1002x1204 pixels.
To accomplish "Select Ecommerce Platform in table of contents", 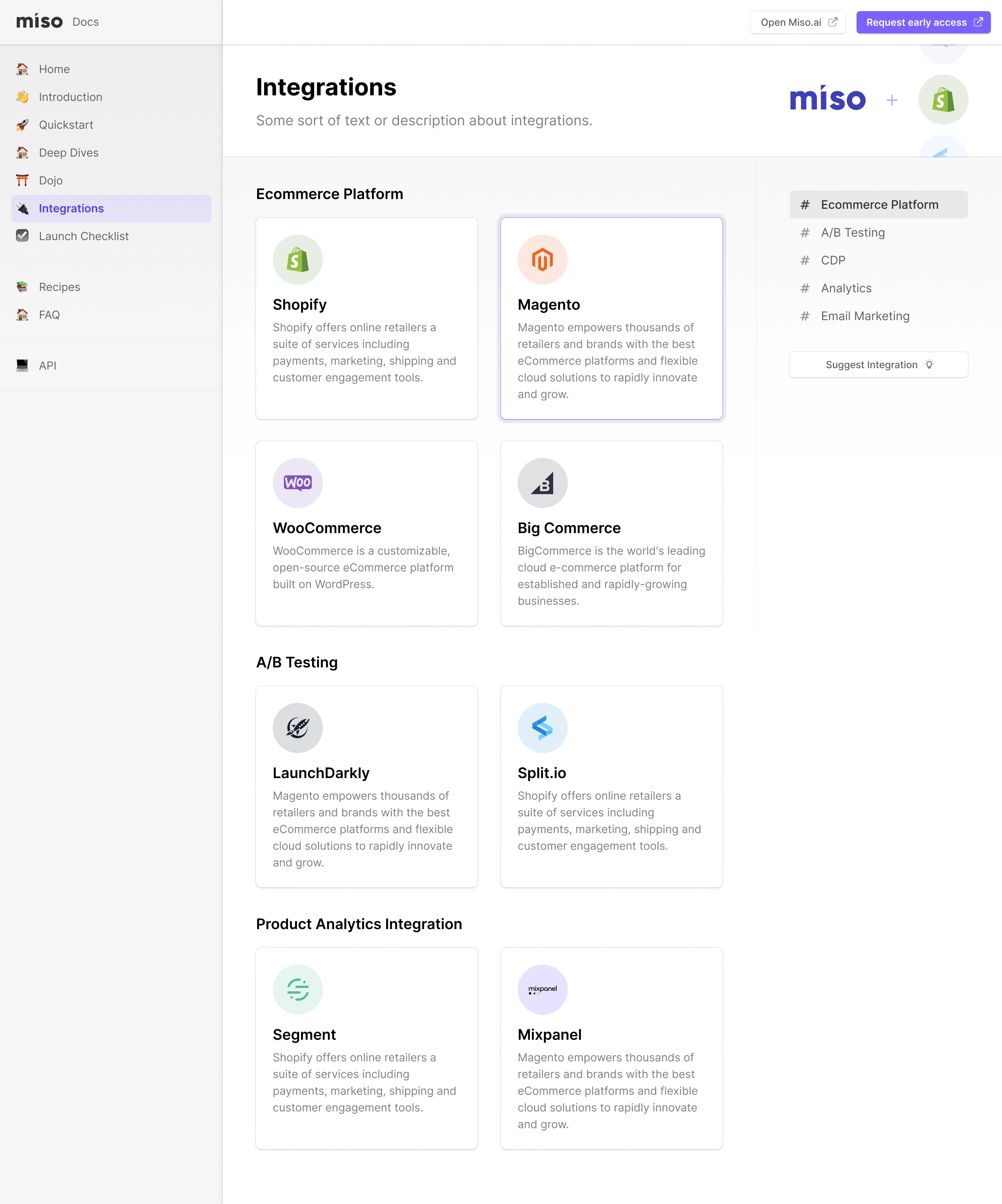I will coord(878,205).
